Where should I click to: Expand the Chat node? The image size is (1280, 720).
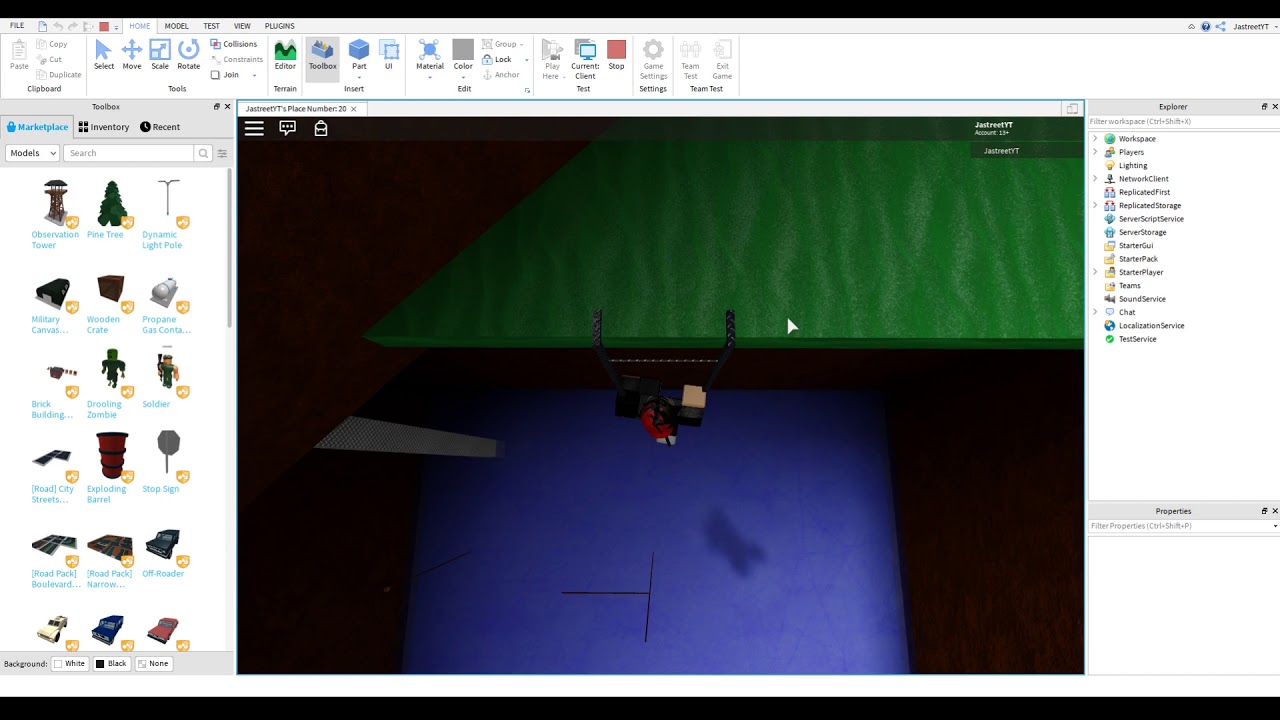coord(1095,312)
